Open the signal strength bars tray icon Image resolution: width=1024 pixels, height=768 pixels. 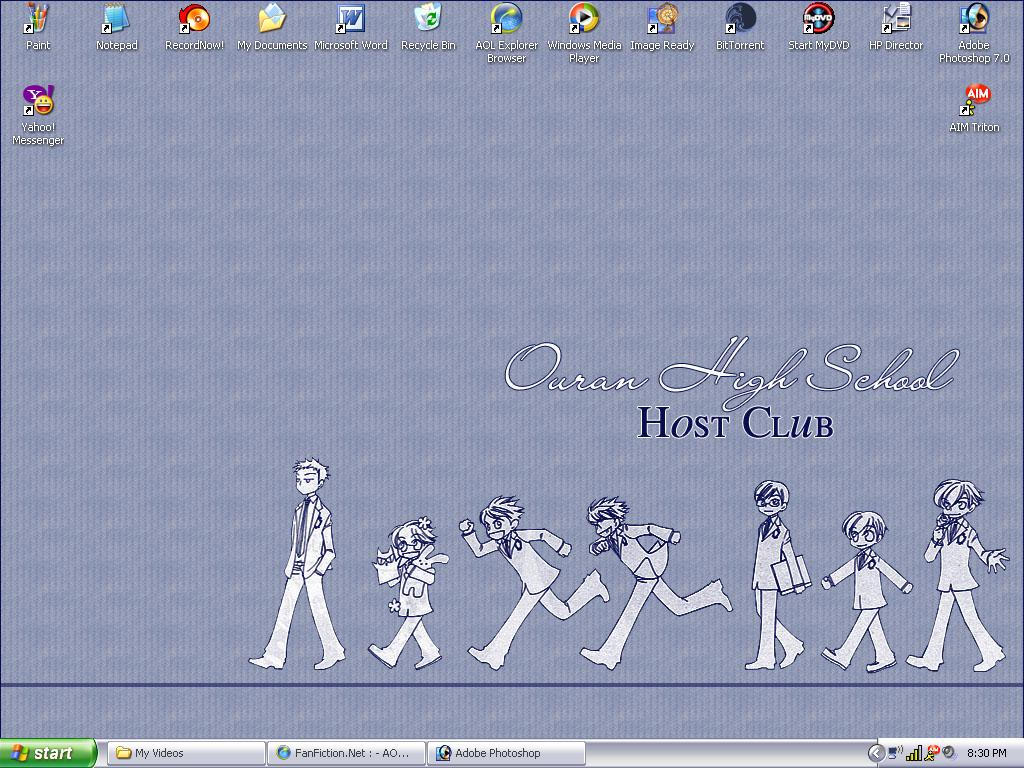click(x=914, y=753)
